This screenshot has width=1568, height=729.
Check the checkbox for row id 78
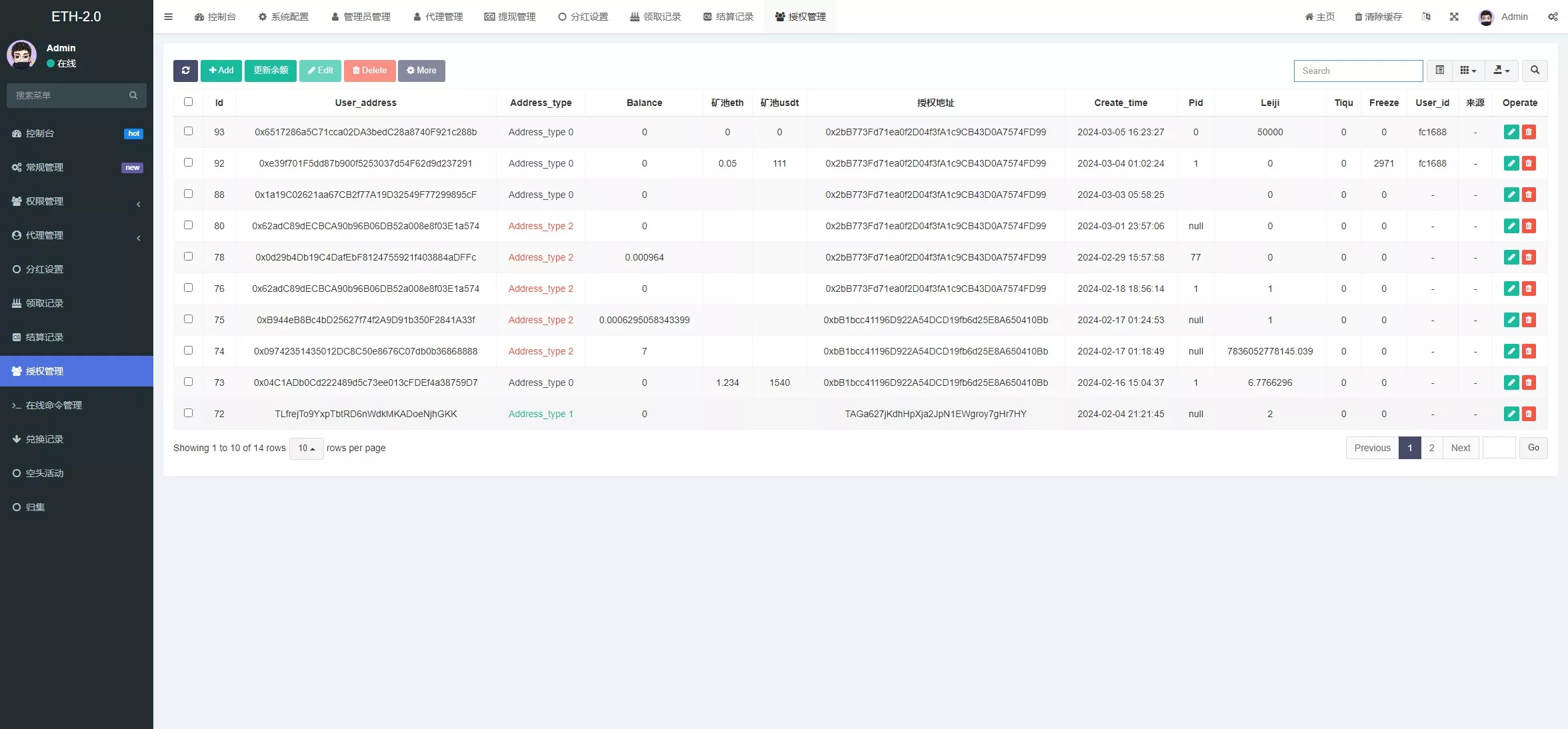point(189,257)
